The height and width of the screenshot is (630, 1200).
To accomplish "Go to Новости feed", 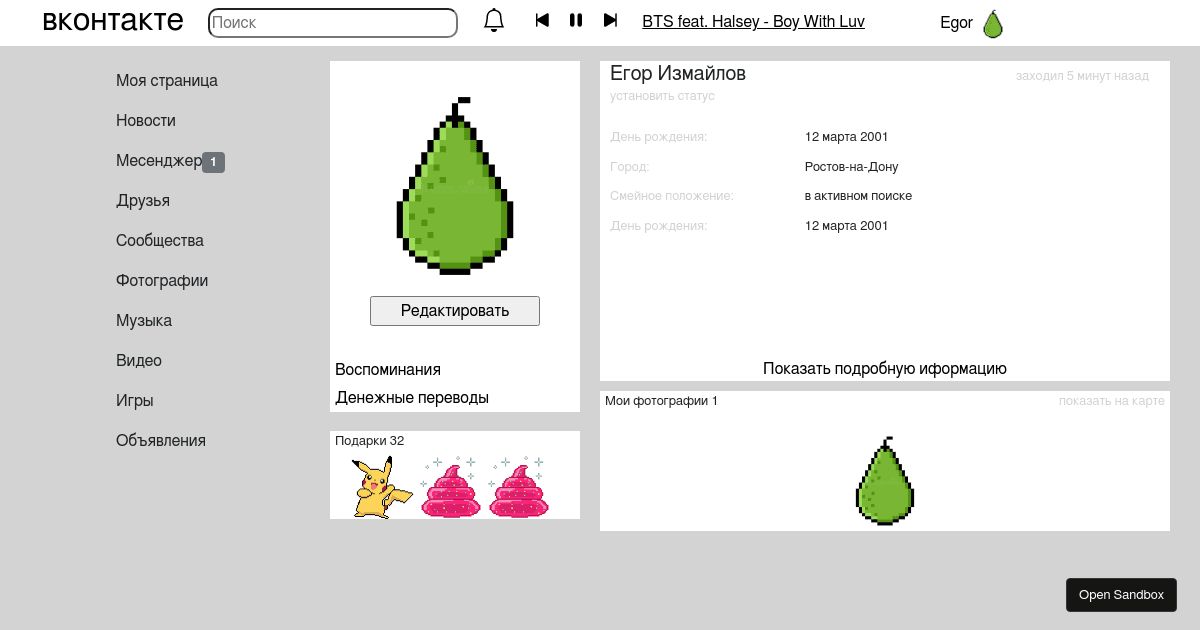I will pos(146,121).
